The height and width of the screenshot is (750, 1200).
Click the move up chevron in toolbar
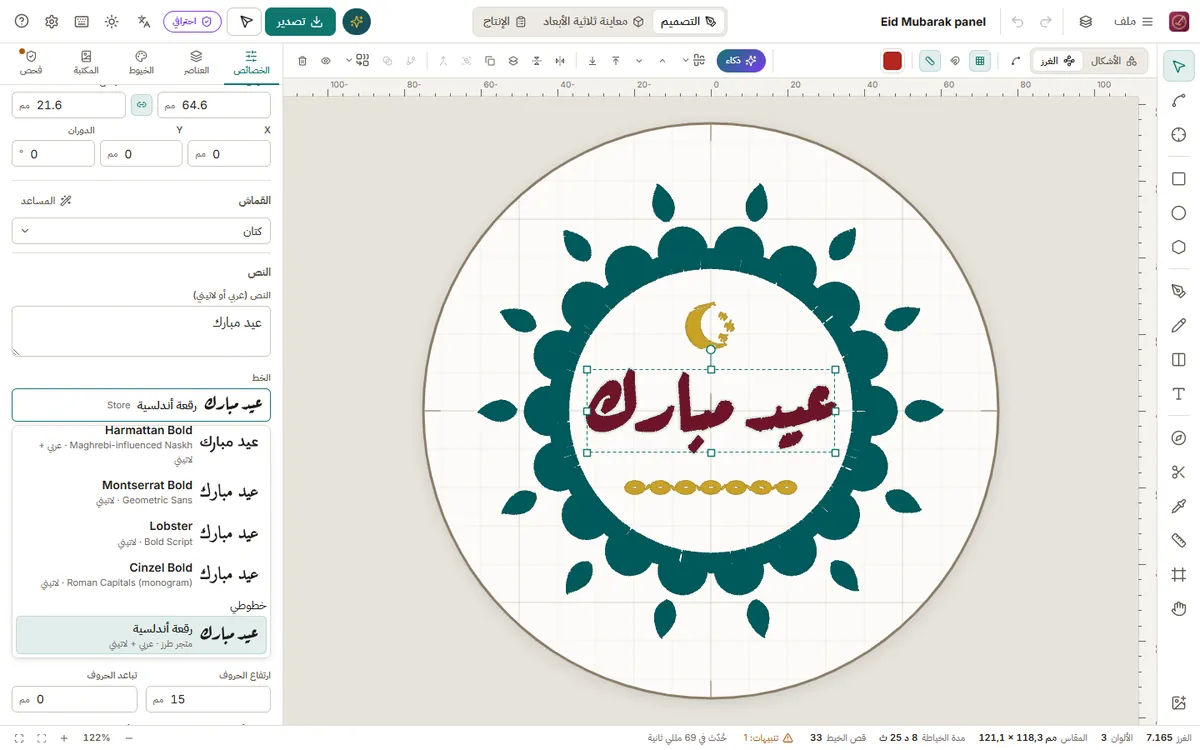pos(662,61)
